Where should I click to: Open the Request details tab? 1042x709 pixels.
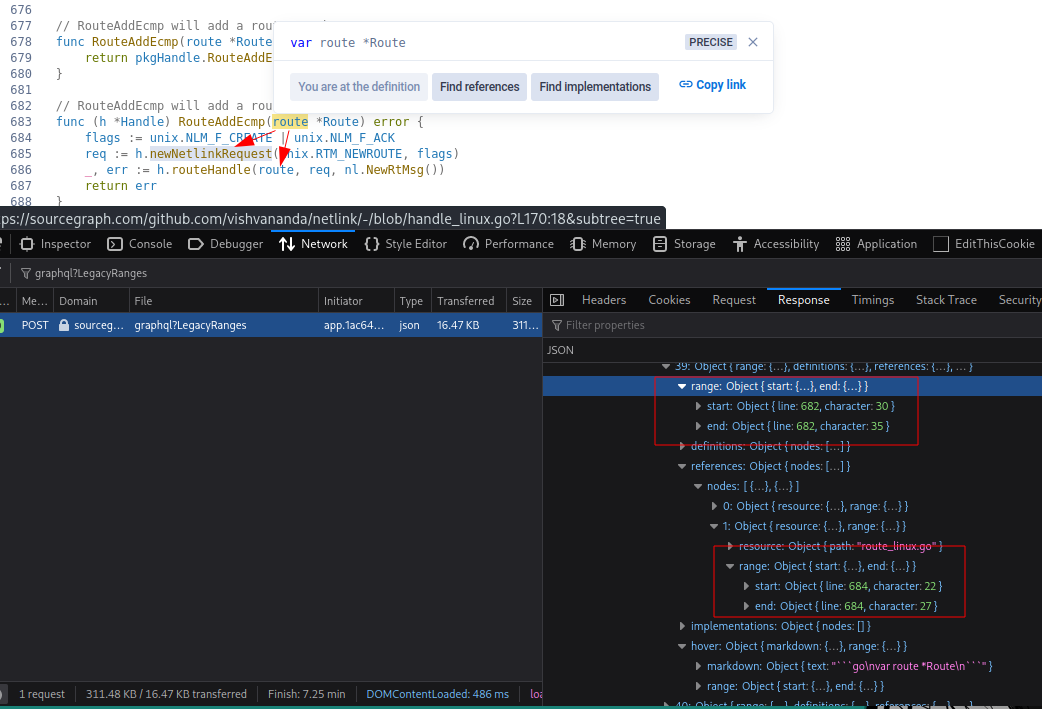coord(734,300)
